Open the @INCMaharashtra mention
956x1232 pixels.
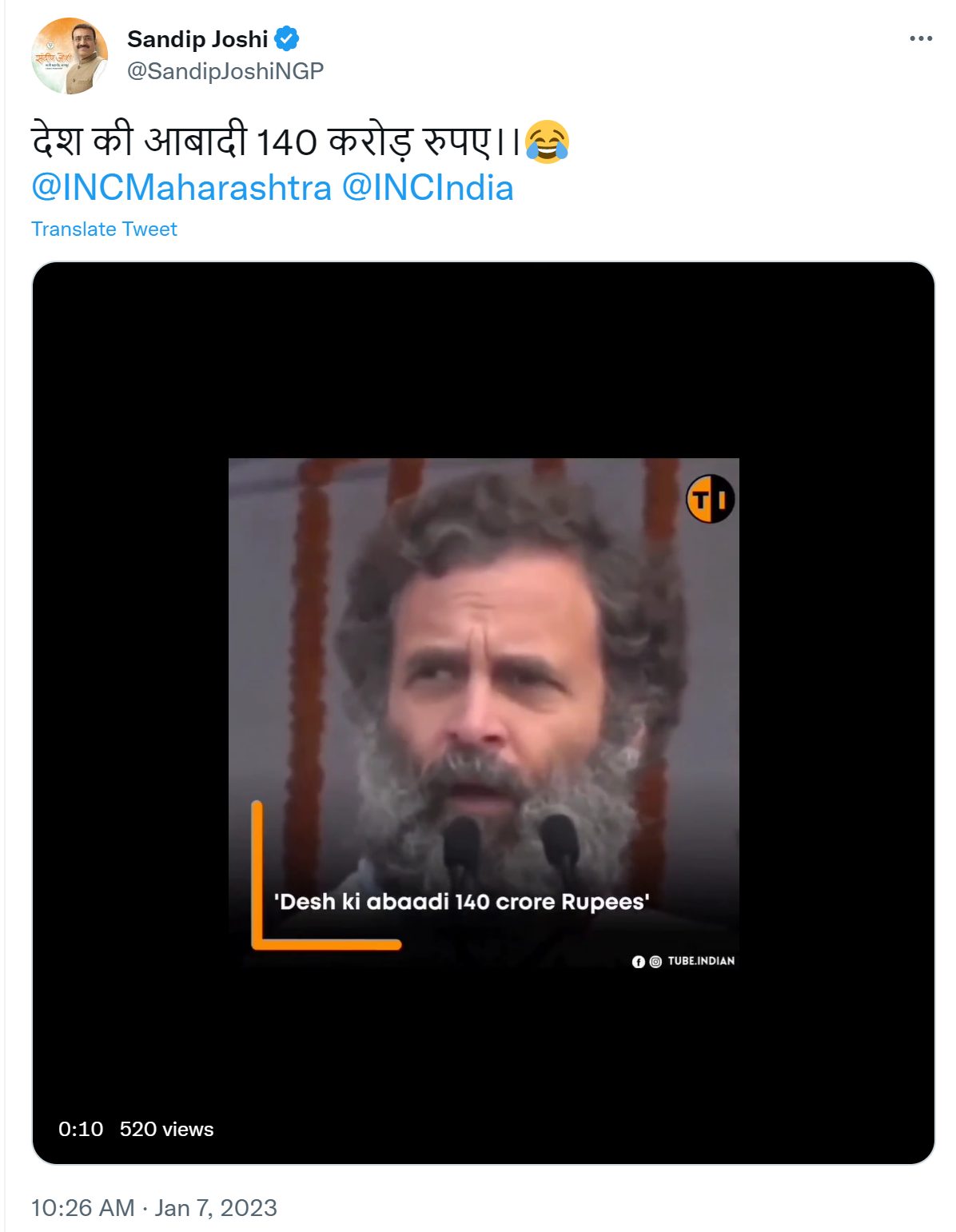pos(181,188)
